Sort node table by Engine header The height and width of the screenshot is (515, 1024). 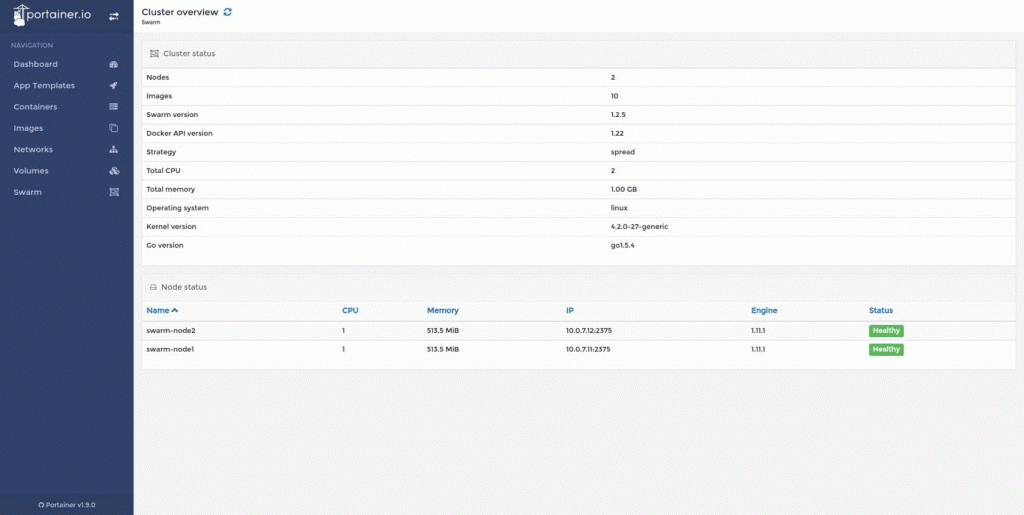coord(764,310)
